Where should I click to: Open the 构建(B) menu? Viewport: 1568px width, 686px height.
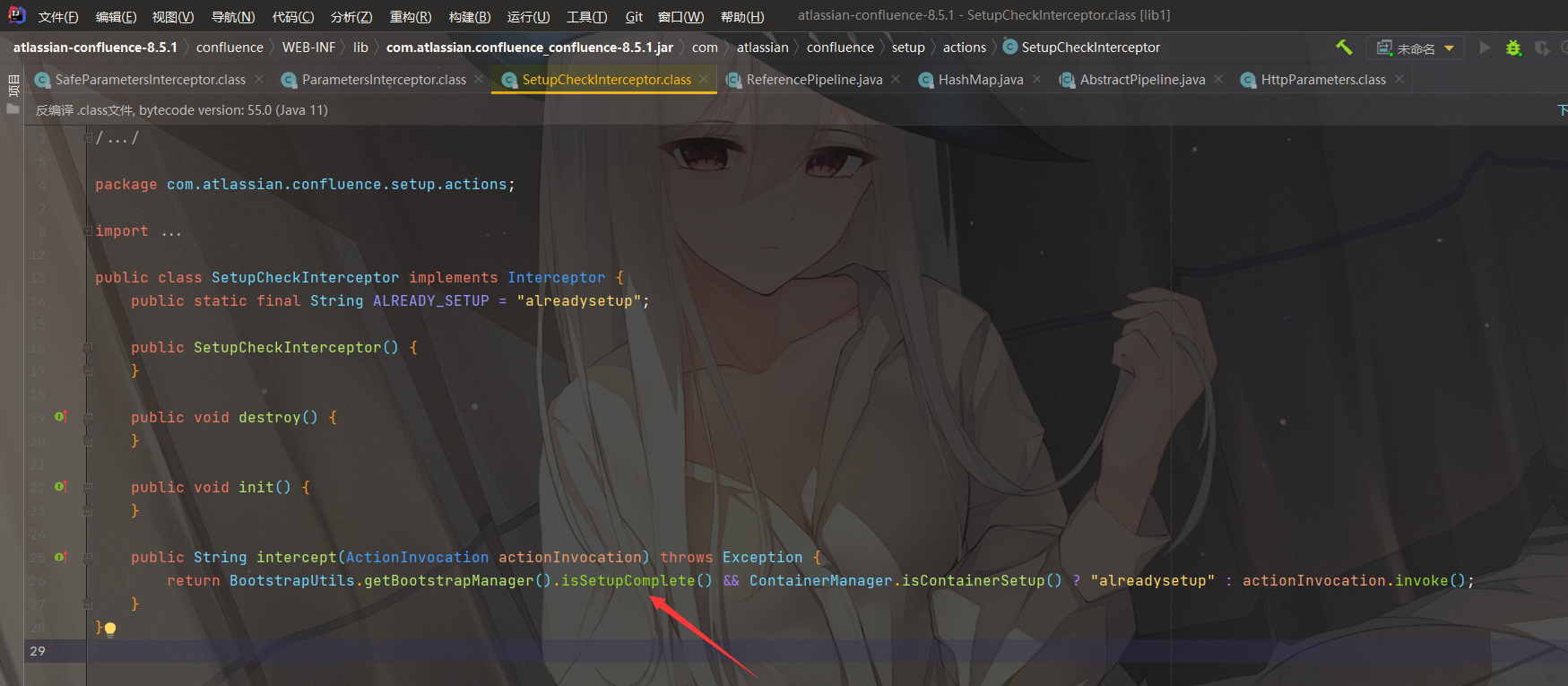pyautogui.click(x=470, y=16)
